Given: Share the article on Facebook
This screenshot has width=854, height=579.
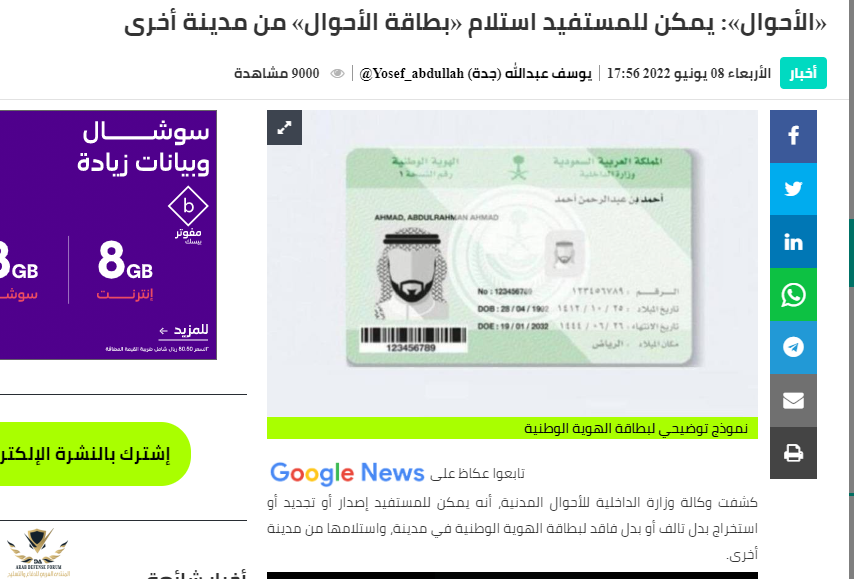Looking at the screenshot, I should click(793, 136).
